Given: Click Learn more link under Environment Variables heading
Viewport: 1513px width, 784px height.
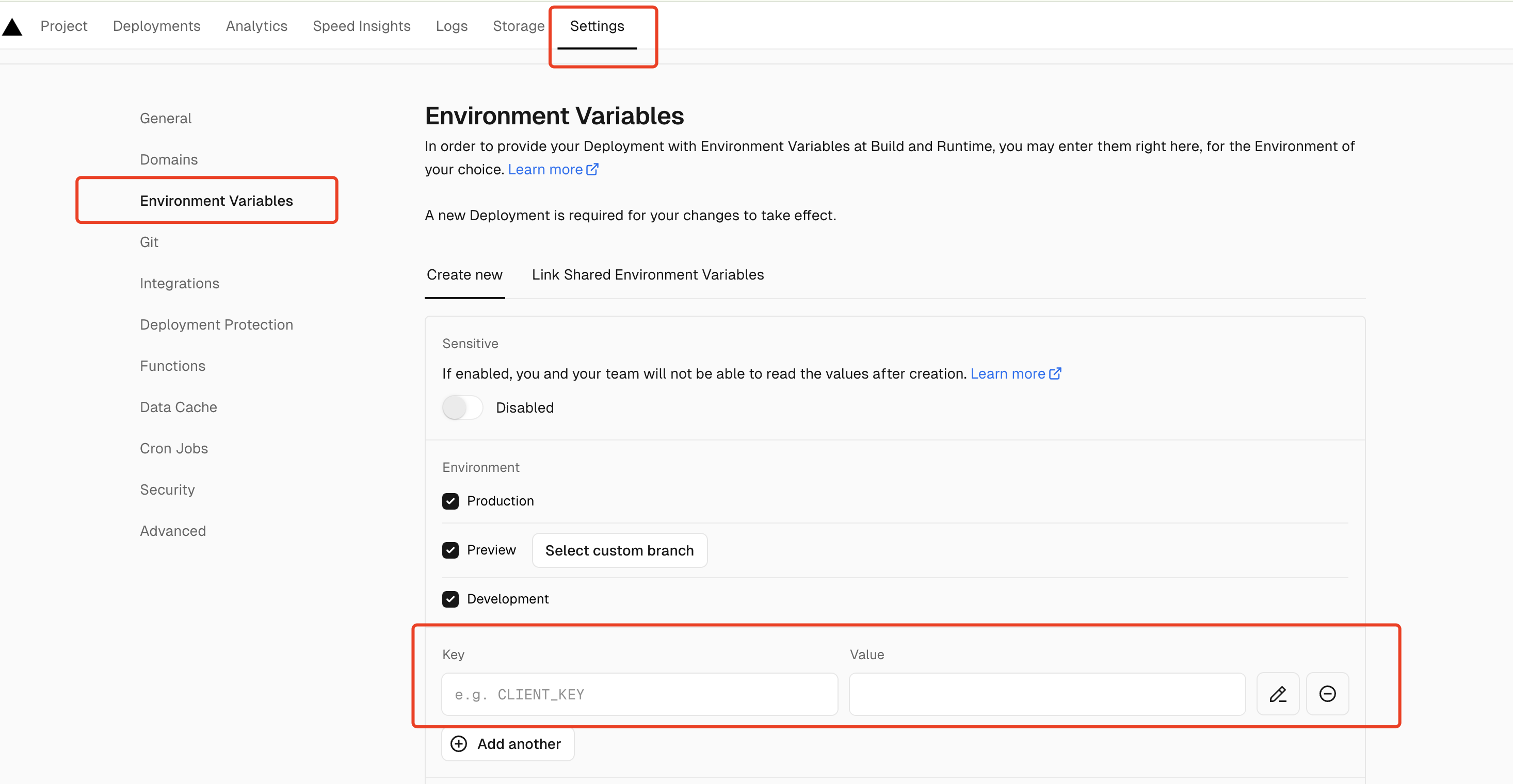Looking at the screenshot, I should tap(553, 169).
